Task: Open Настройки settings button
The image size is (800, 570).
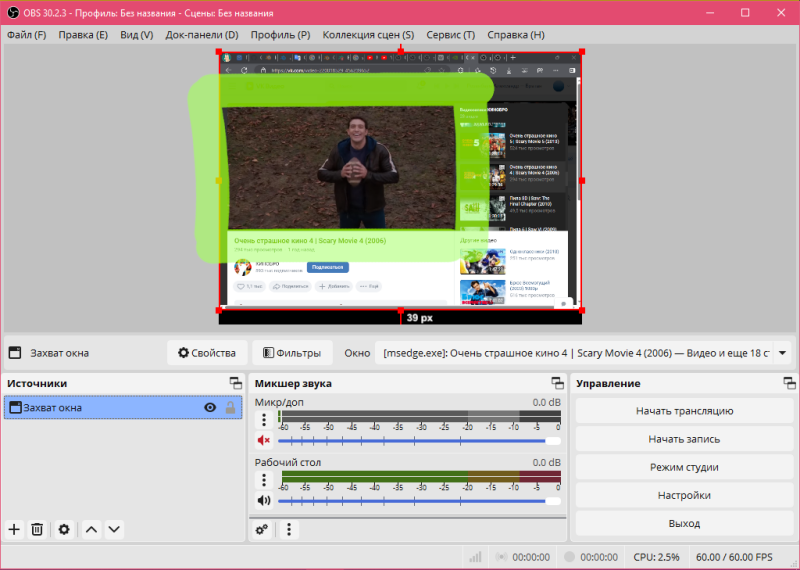Action: point(684,495)
